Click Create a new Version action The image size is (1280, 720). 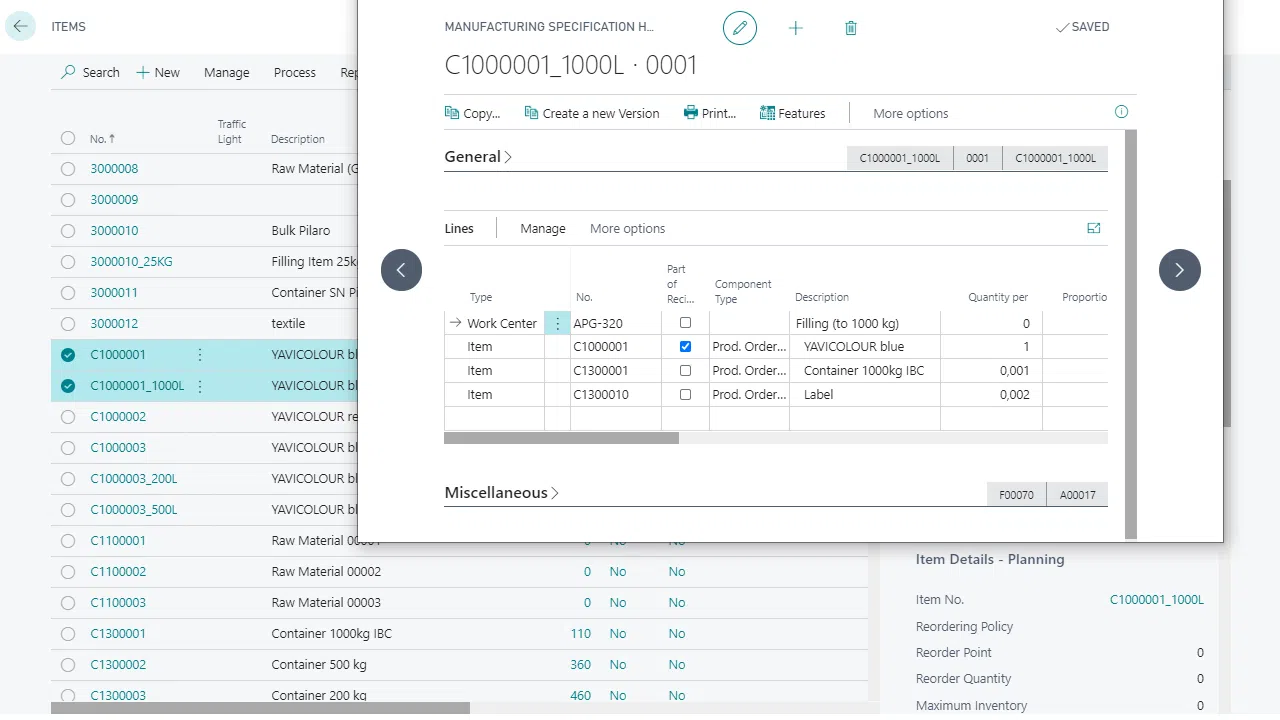(x=592, y=113)
